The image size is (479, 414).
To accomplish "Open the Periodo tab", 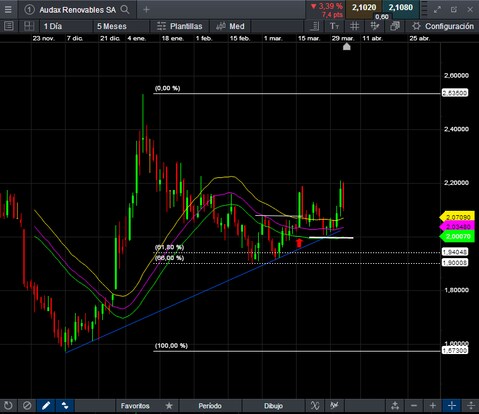I will 210,406.
